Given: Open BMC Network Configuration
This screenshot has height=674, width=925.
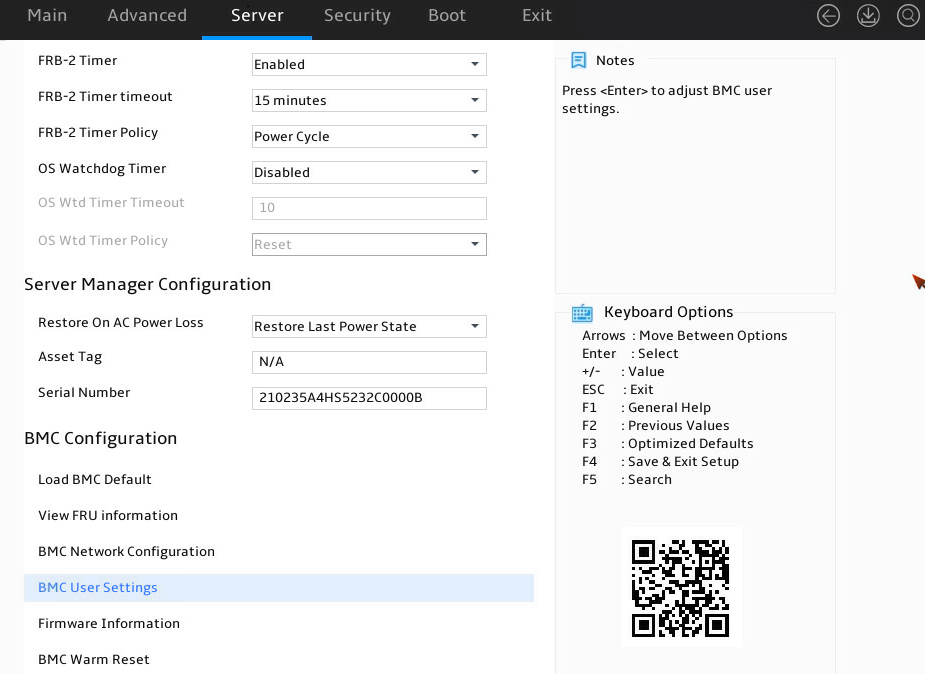Looking at the screenshot, I should [126, 551].
